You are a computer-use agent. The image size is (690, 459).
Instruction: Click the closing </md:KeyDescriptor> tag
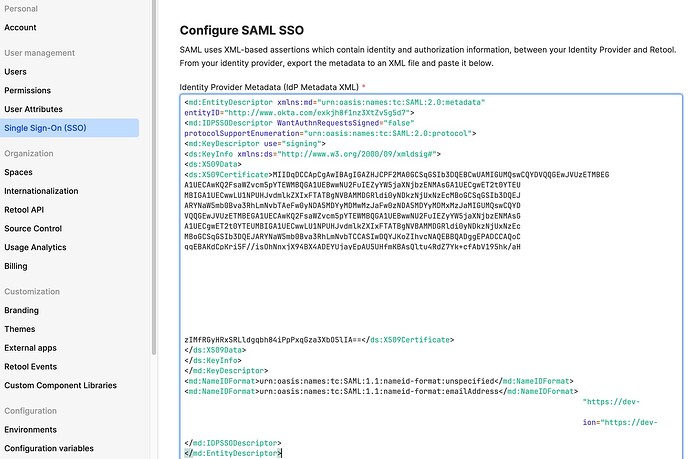226,371
